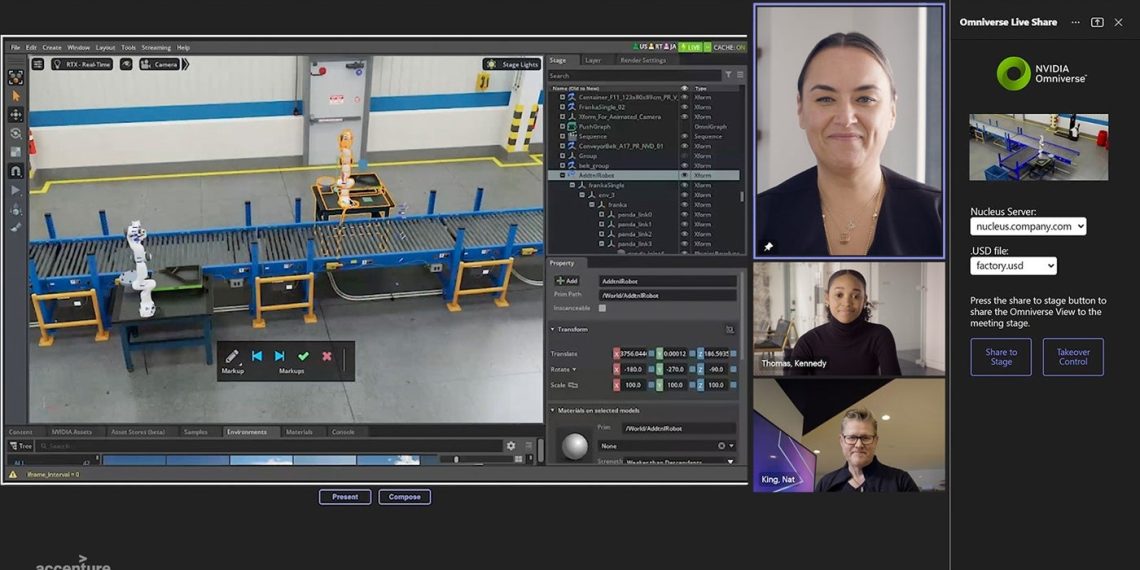The height and width of the screenshot is (570, 1140).
Task: Click the green LIVE session button
Action: (x=691, y=47)
